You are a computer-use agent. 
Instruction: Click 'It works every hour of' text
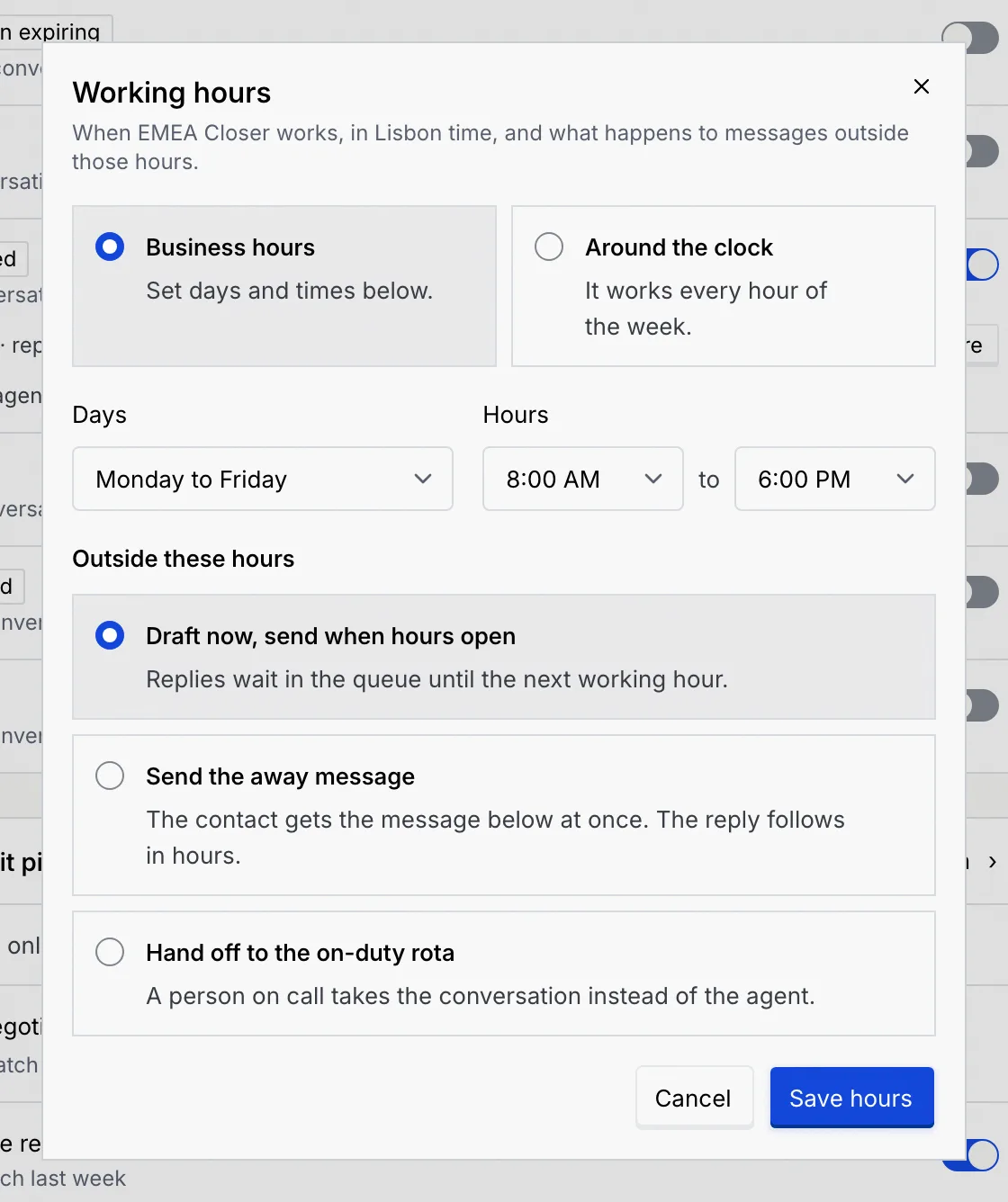click(706, 309)
